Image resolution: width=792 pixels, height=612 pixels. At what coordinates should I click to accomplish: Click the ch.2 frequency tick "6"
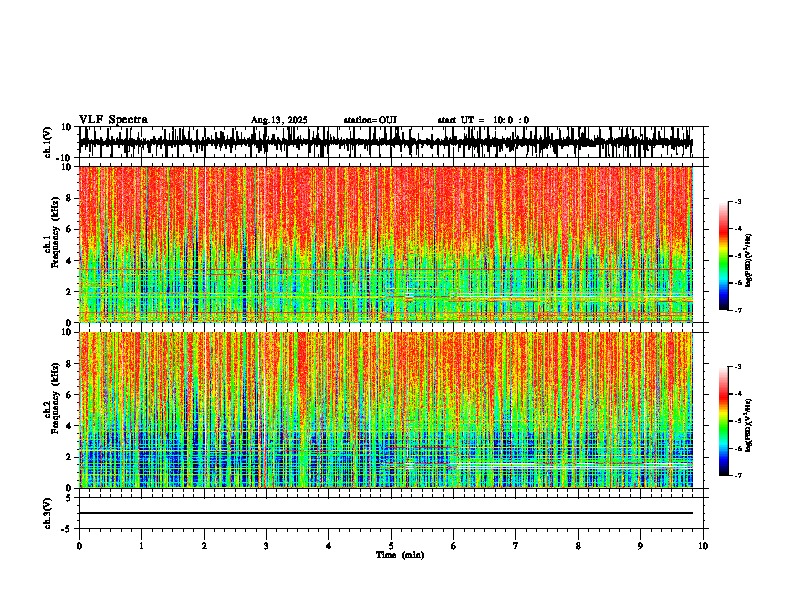click(69, 394)
